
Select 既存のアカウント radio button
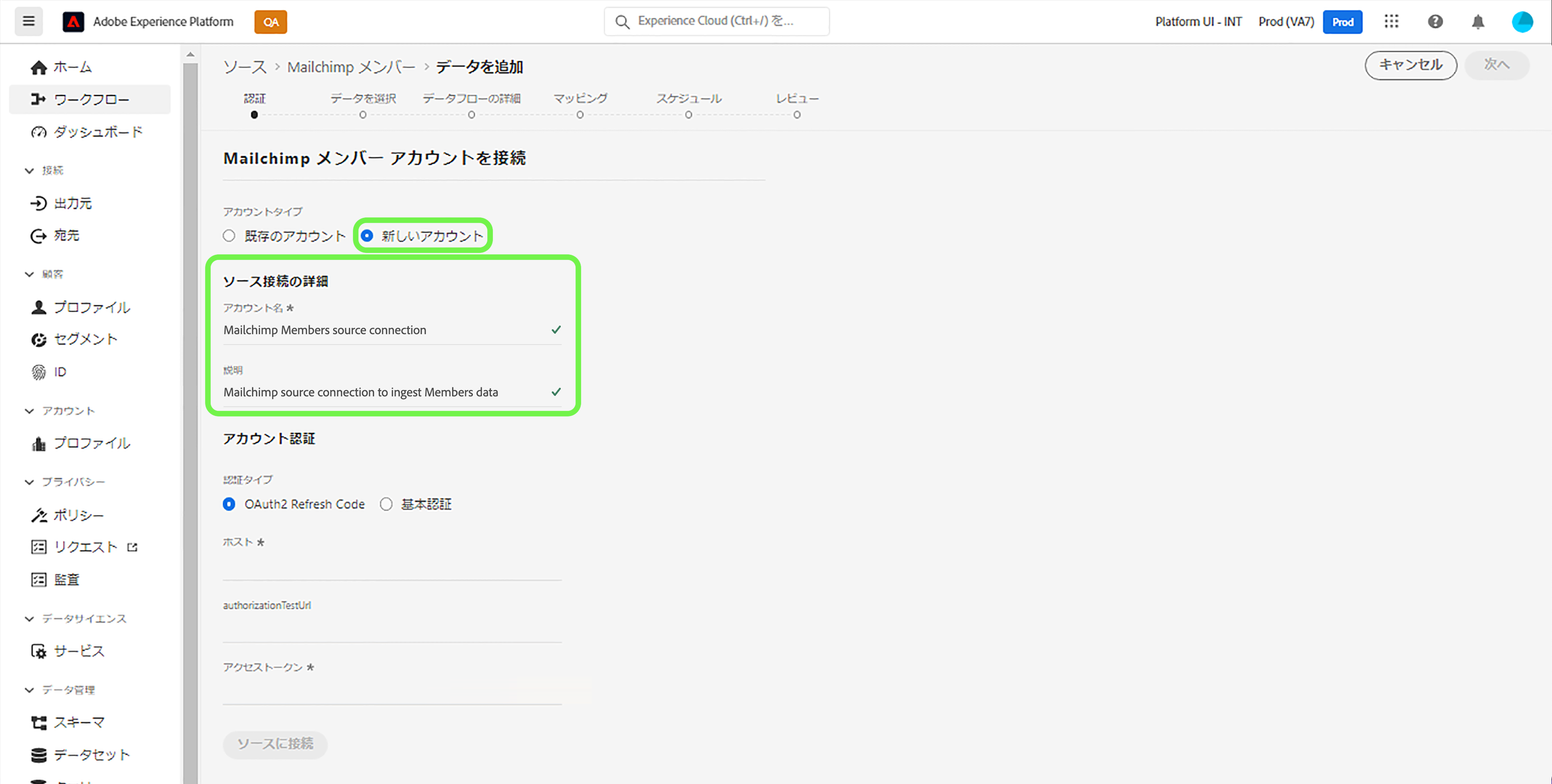tap(229, 235)
